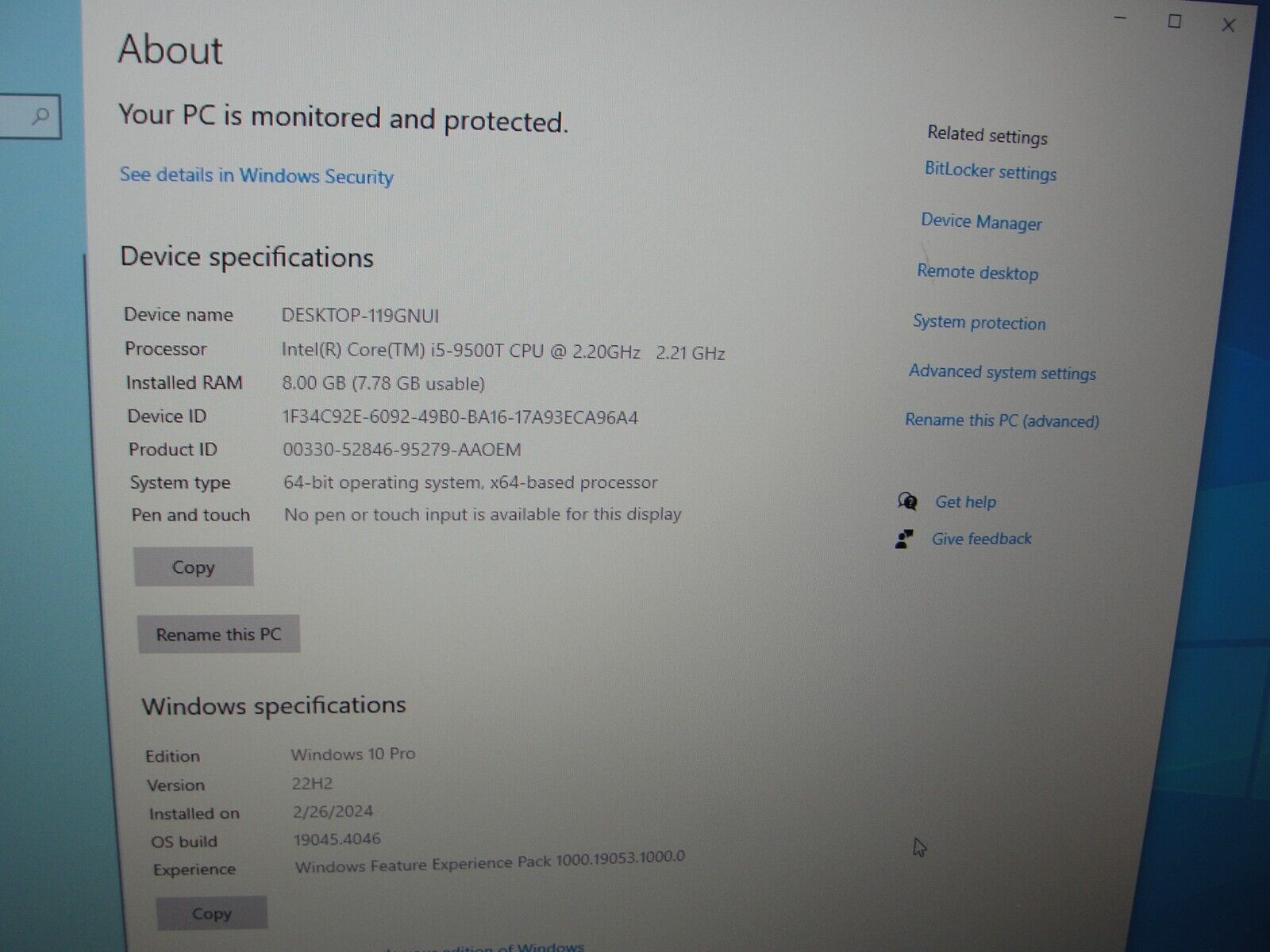Select the Pen and touch value text
This screenshot has height=952, width=1270.
coord(483,514)
